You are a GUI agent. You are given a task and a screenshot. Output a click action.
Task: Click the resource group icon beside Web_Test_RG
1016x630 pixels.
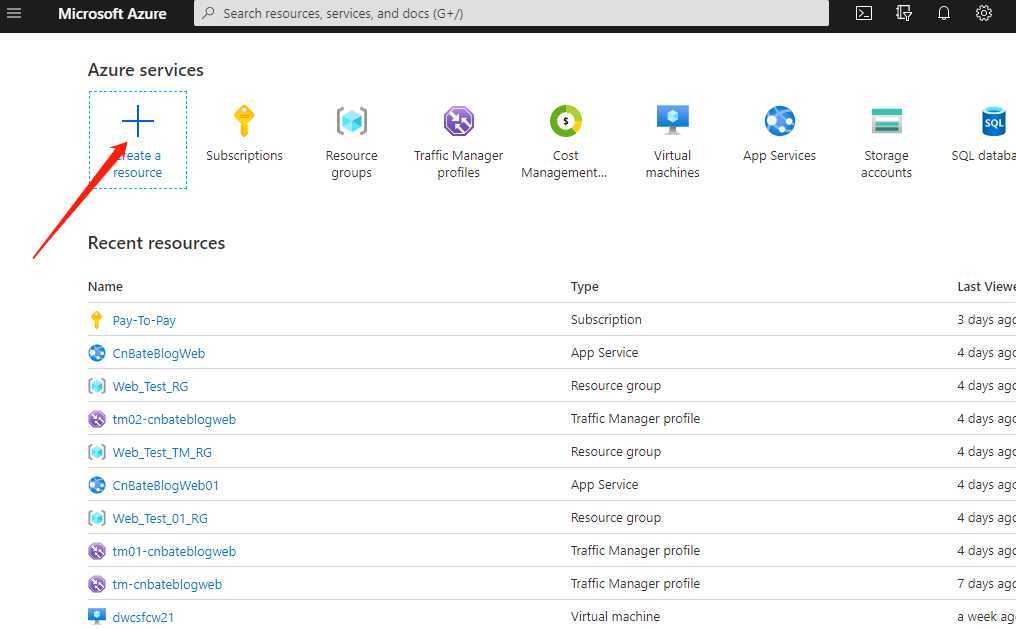click(97, 386)
